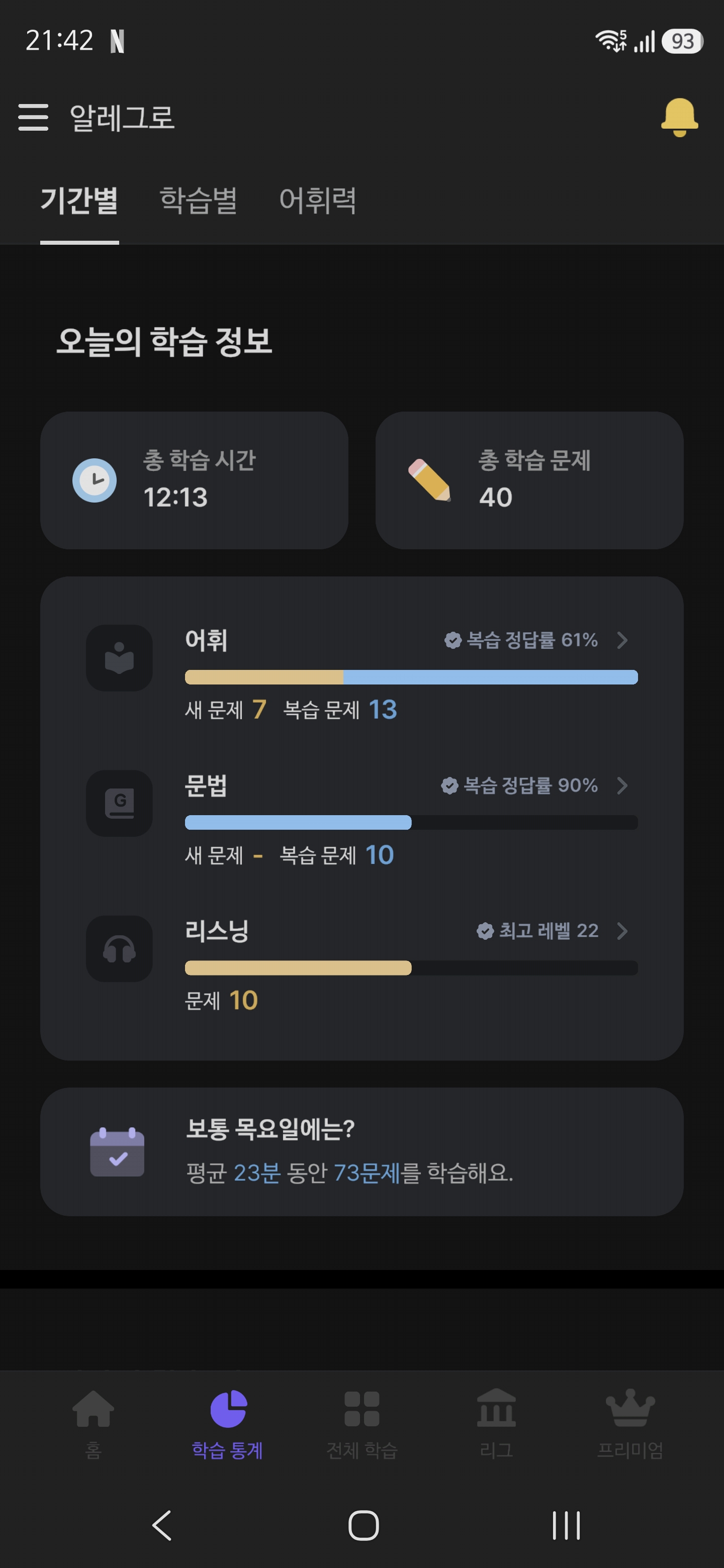This screenshot has width=724, height=1568.
Task: Expand 문법 details via chevron arrow
Action: coord(622,786)
